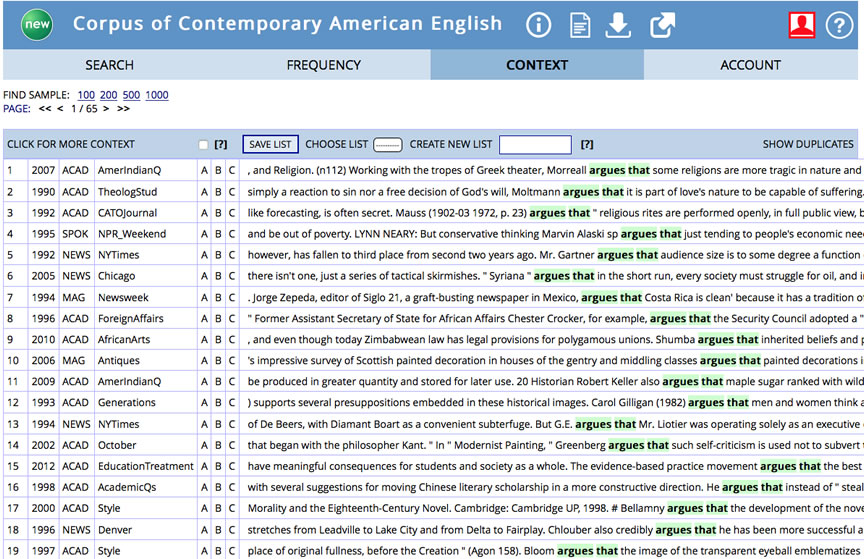
Task: Open source Chicago in row 6
Action: coord(116,276)
